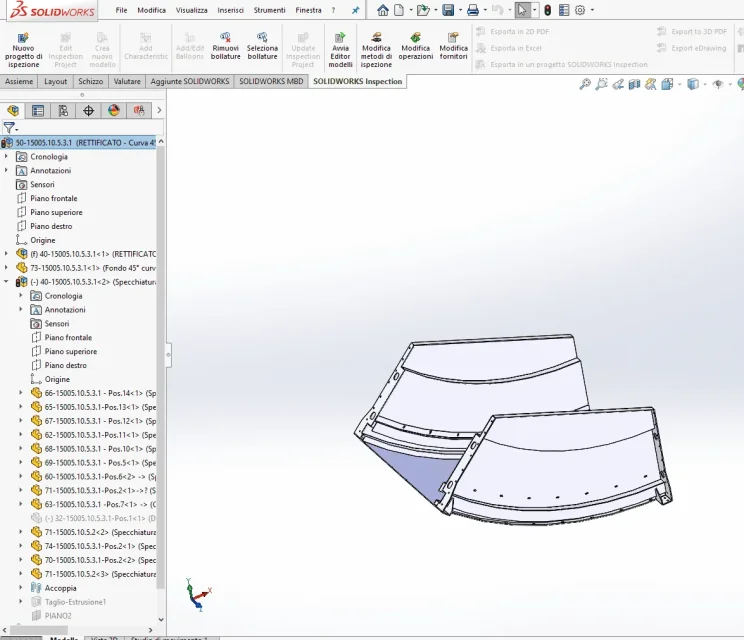The width and height of the screenshot is (744, 640).
Task: Open the Strumenti menu
Action: point(269,10)
